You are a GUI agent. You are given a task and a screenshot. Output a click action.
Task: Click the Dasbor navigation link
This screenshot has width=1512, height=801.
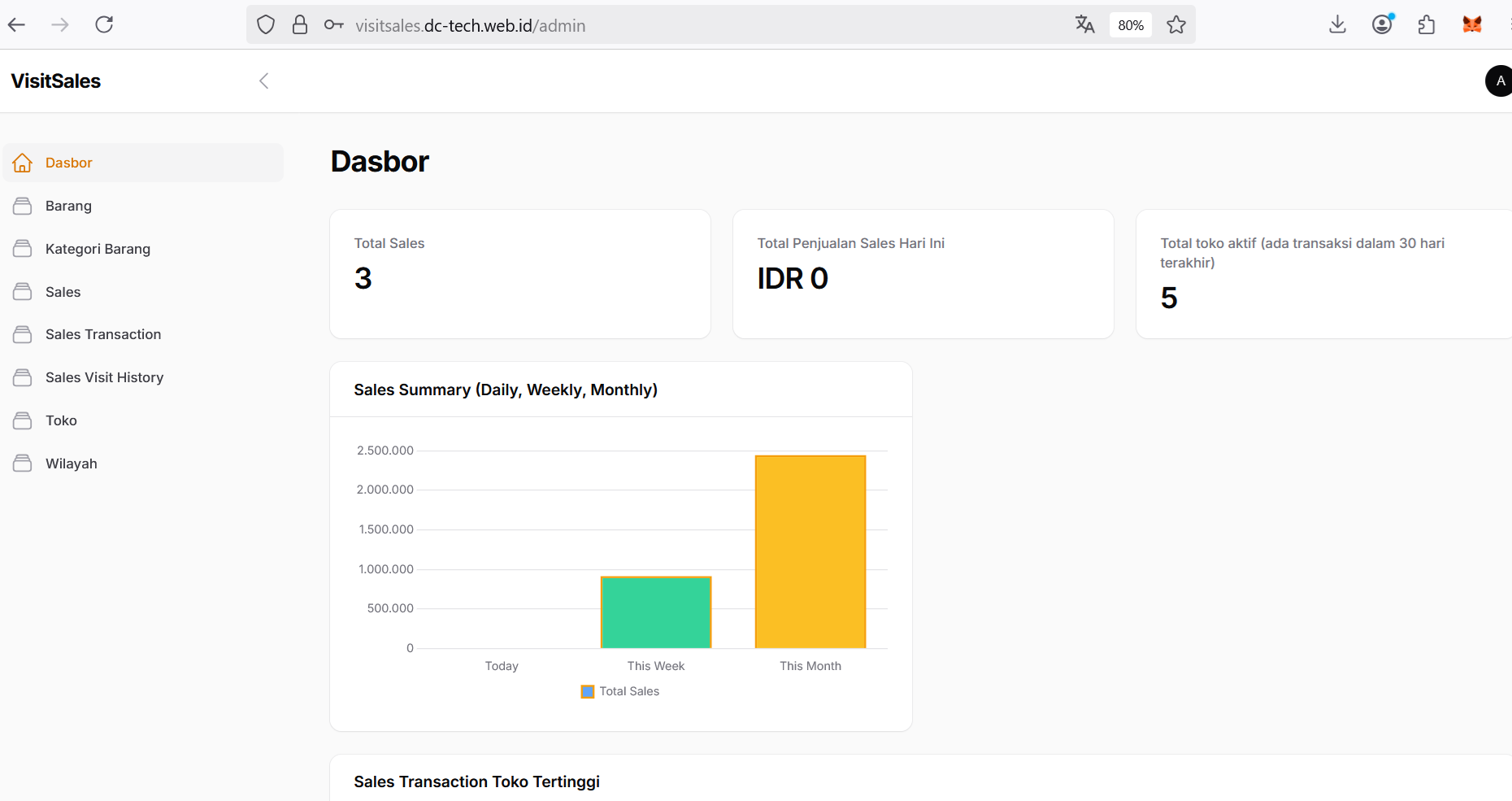click(69, 162)
